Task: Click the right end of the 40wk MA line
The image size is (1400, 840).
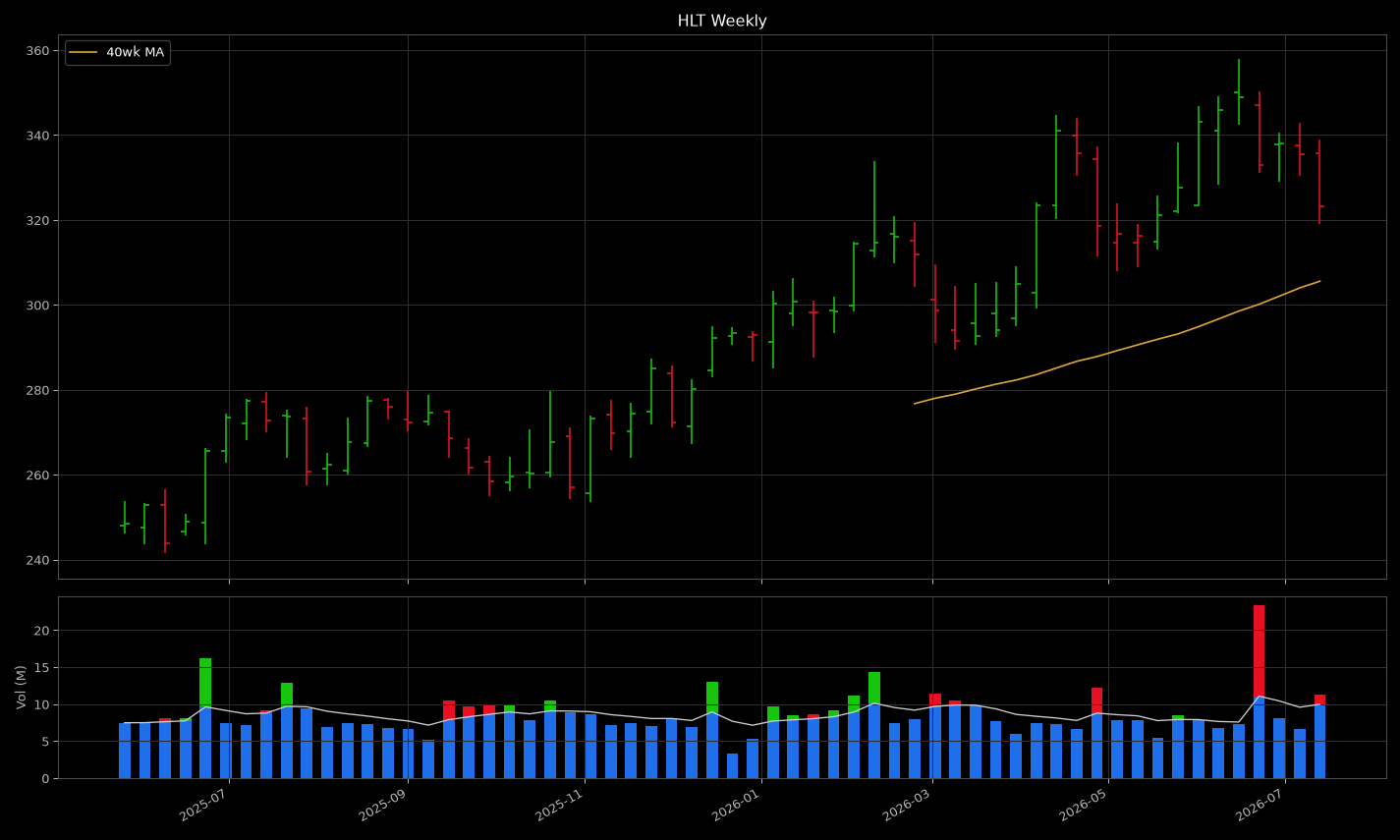Action: coord(1319,281)
